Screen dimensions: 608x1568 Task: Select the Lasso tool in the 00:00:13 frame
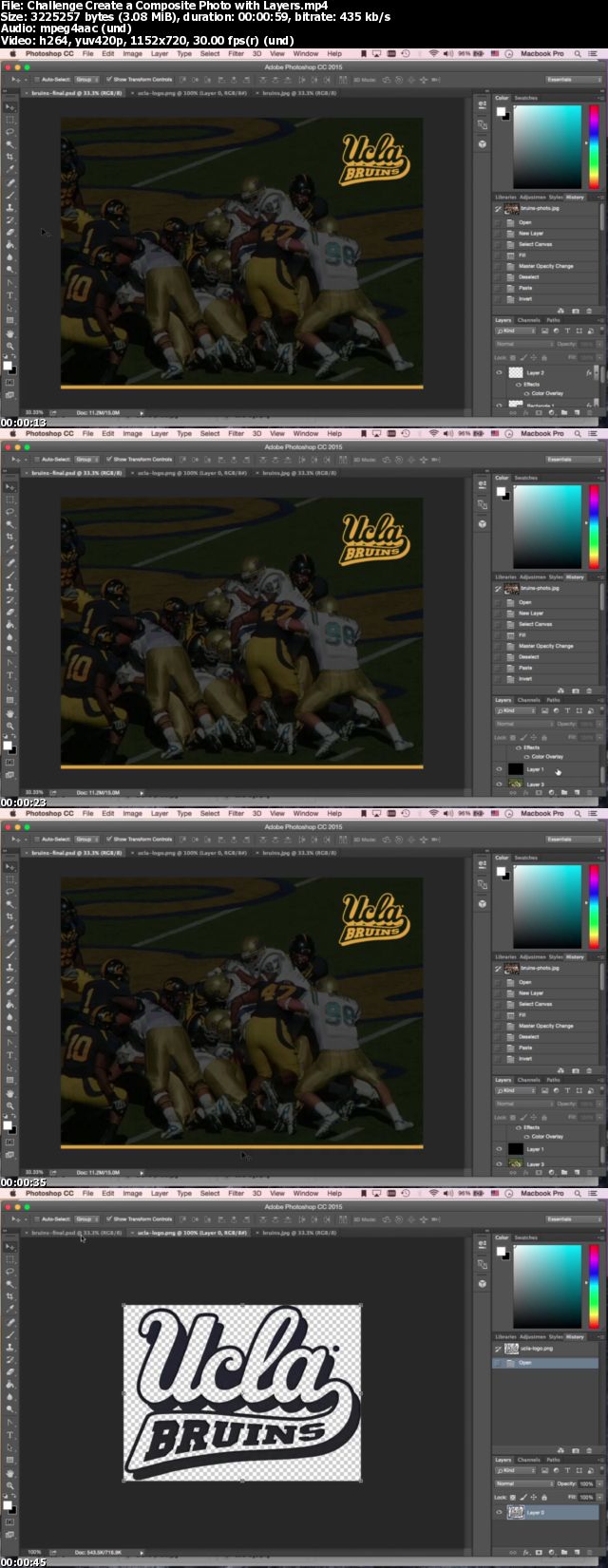click(10, 132)
